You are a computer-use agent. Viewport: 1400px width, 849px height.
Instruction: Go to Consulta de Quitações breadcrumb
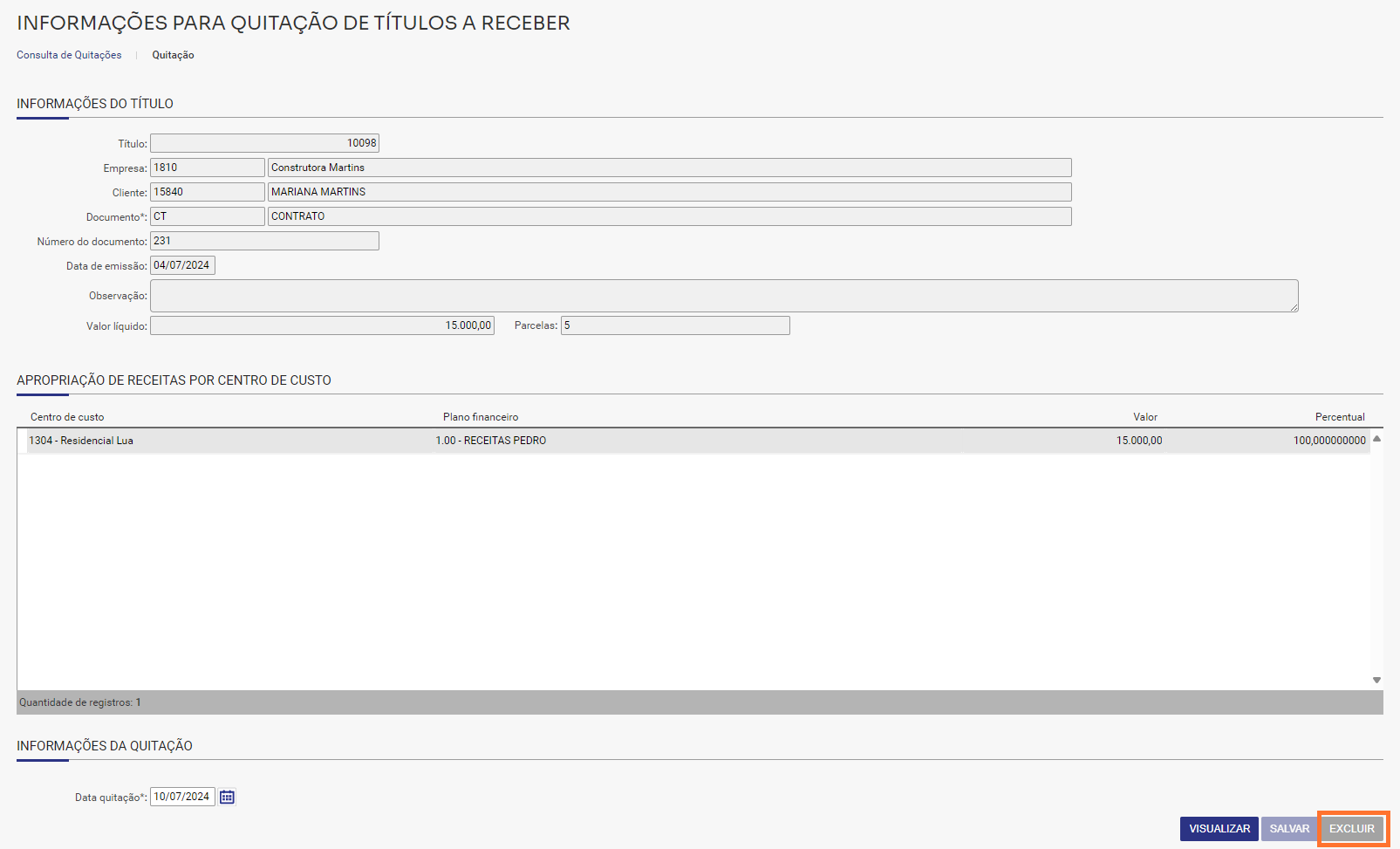pyautogui.click(x=69, y=55)
